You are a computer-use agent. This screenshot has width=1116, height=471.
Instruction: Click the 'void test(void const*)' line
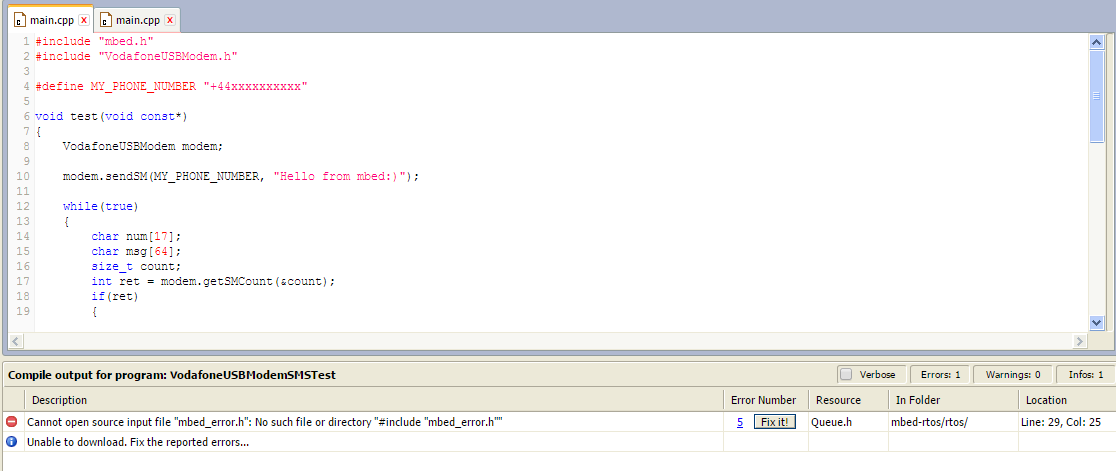[111, 116]
